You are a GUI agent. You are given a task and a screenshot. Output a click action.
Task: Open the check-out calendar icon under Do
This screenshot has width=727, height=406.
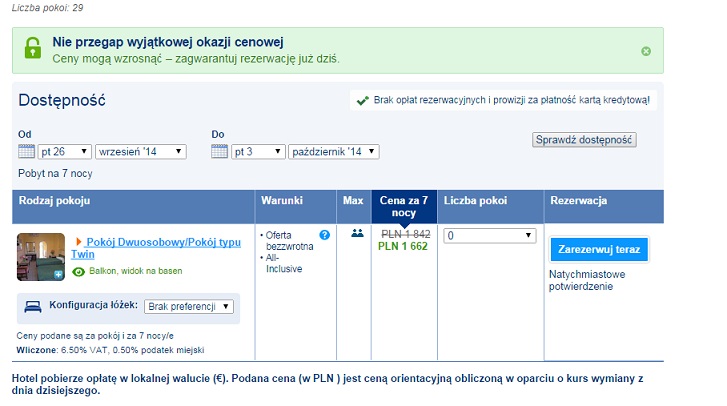coord(219,151)
